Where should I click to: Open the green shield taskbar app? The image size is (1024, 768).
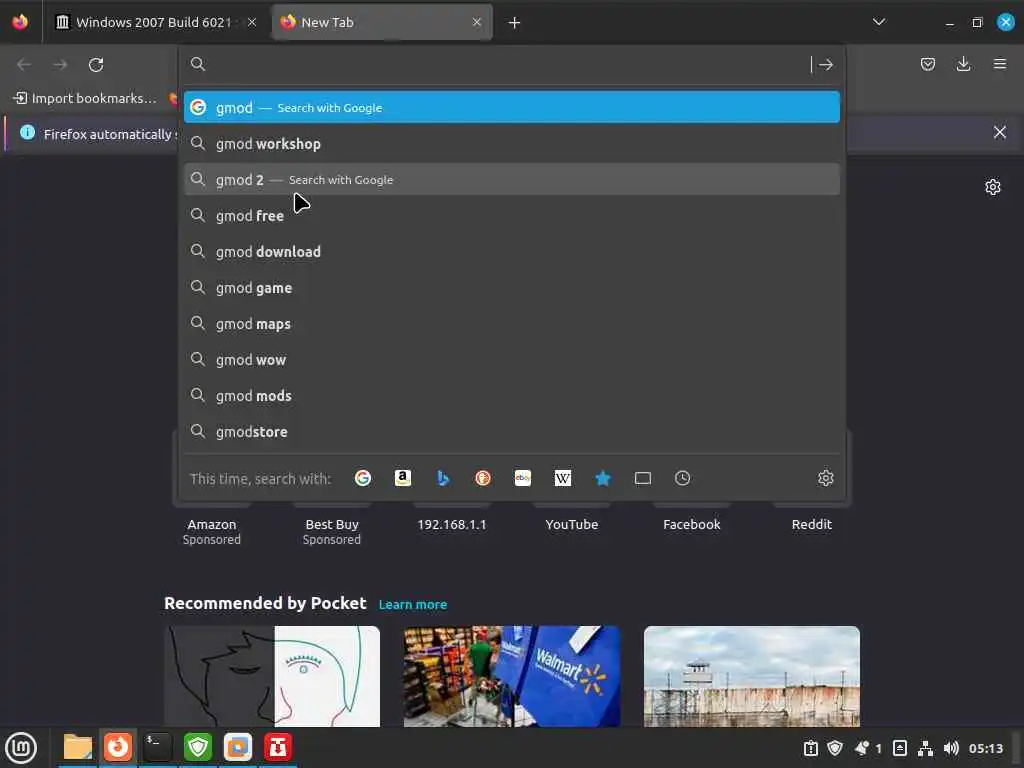tap(198, 747)
